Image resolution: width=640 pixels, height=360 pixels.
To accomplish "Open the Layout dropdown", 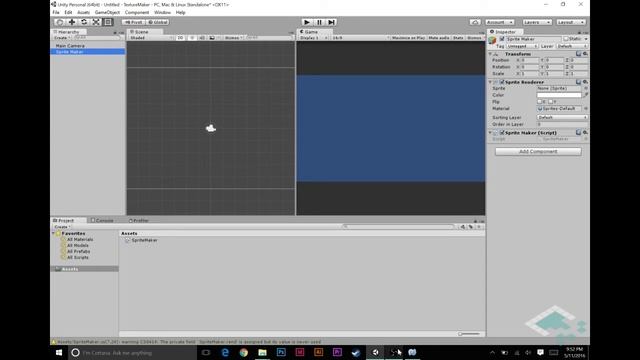I will [571, 22].
